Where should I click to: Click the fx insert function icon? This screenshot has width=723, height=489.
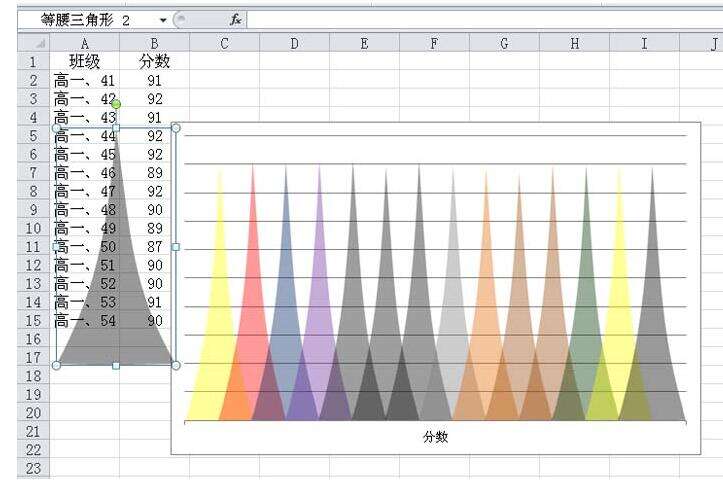236,20
